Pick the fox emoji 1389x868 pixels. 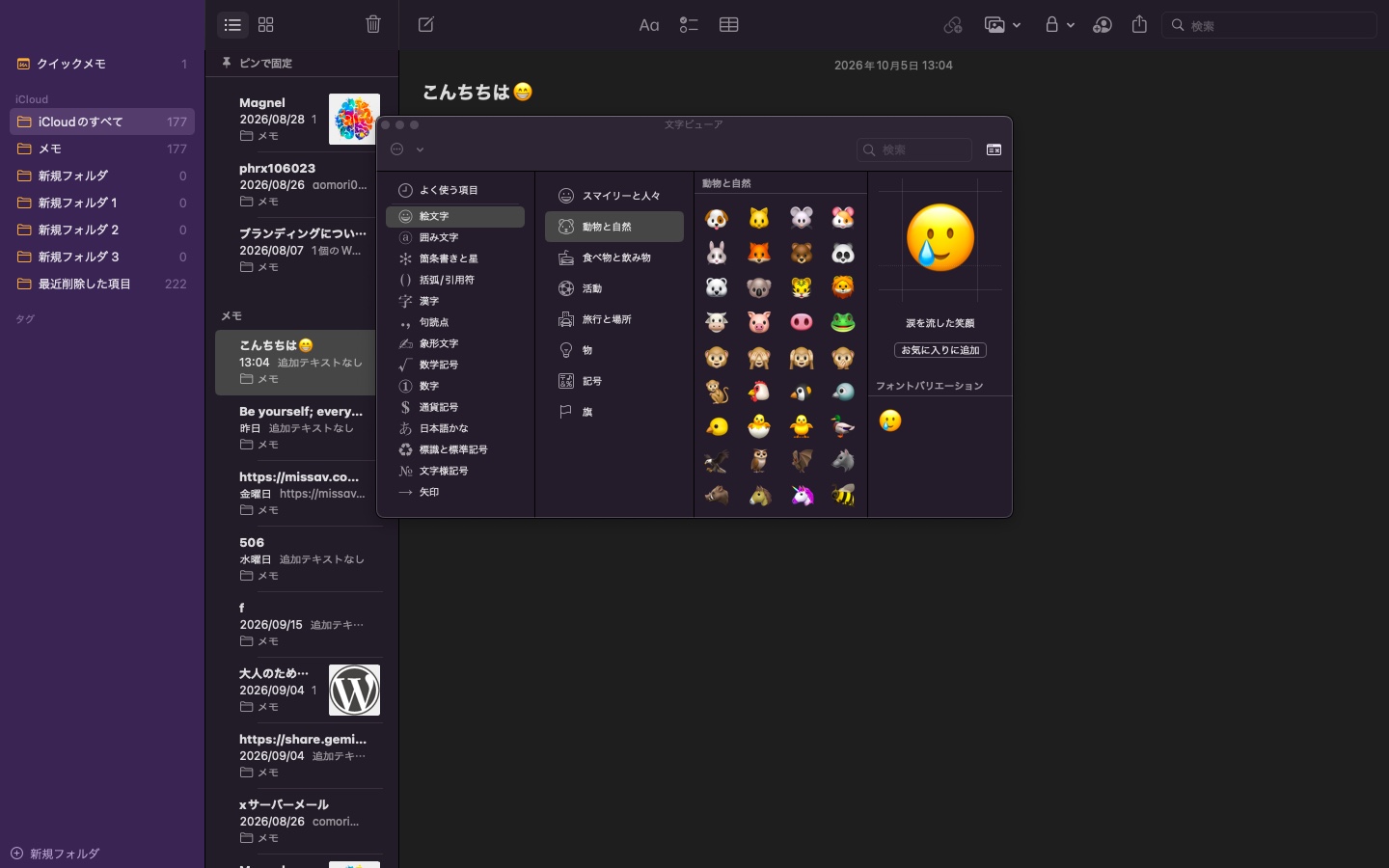click(759, 254)
